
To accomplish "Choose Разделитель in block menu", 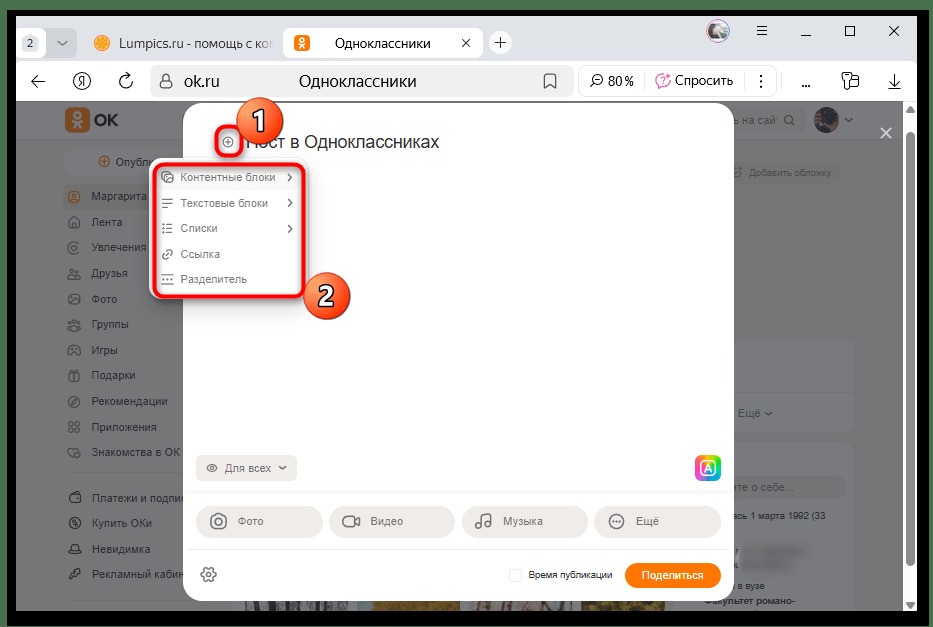I will click(x=228, y=279).
